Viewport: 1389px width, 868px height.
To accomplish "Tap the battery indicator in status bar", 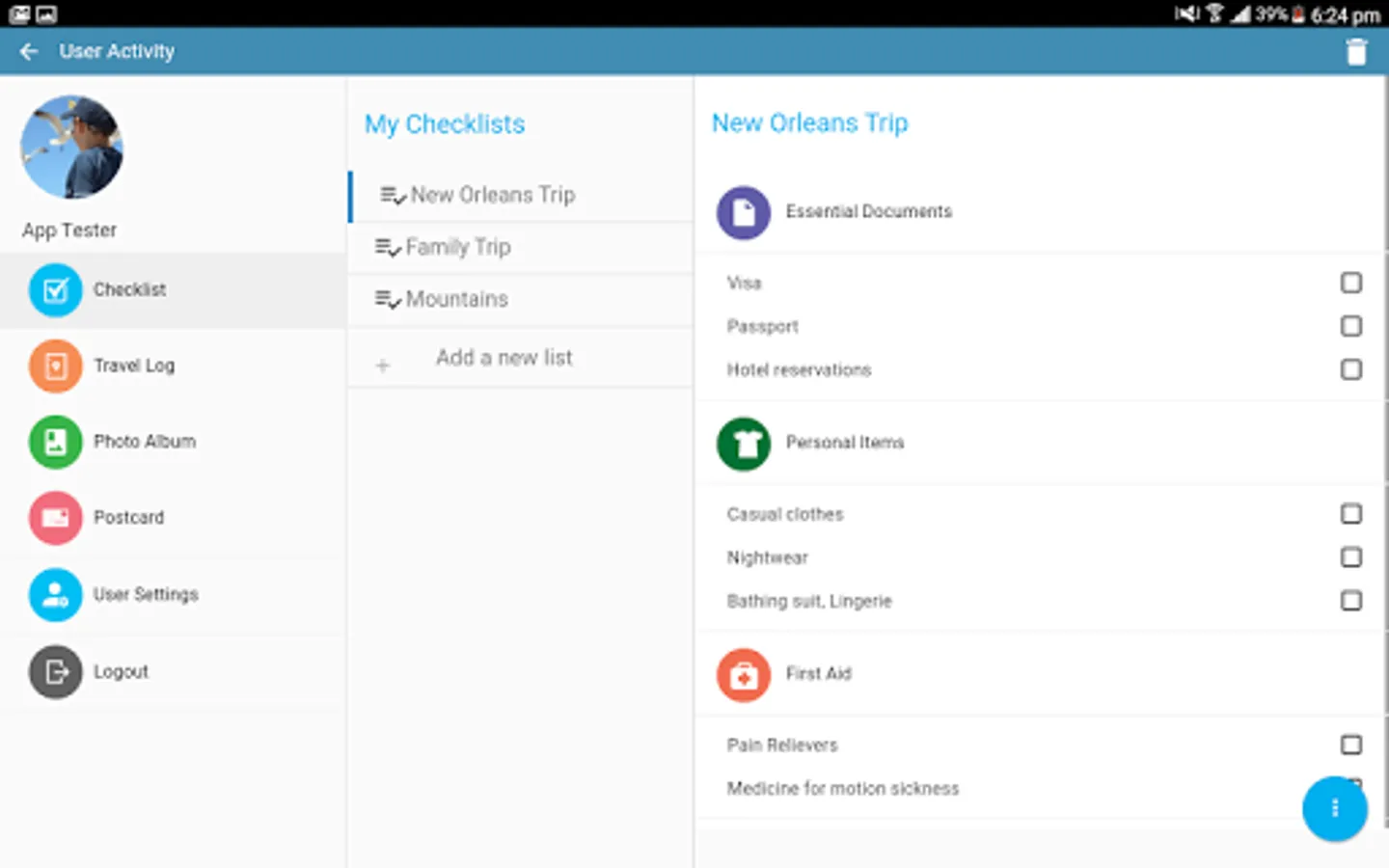I will coord(1298,14).
